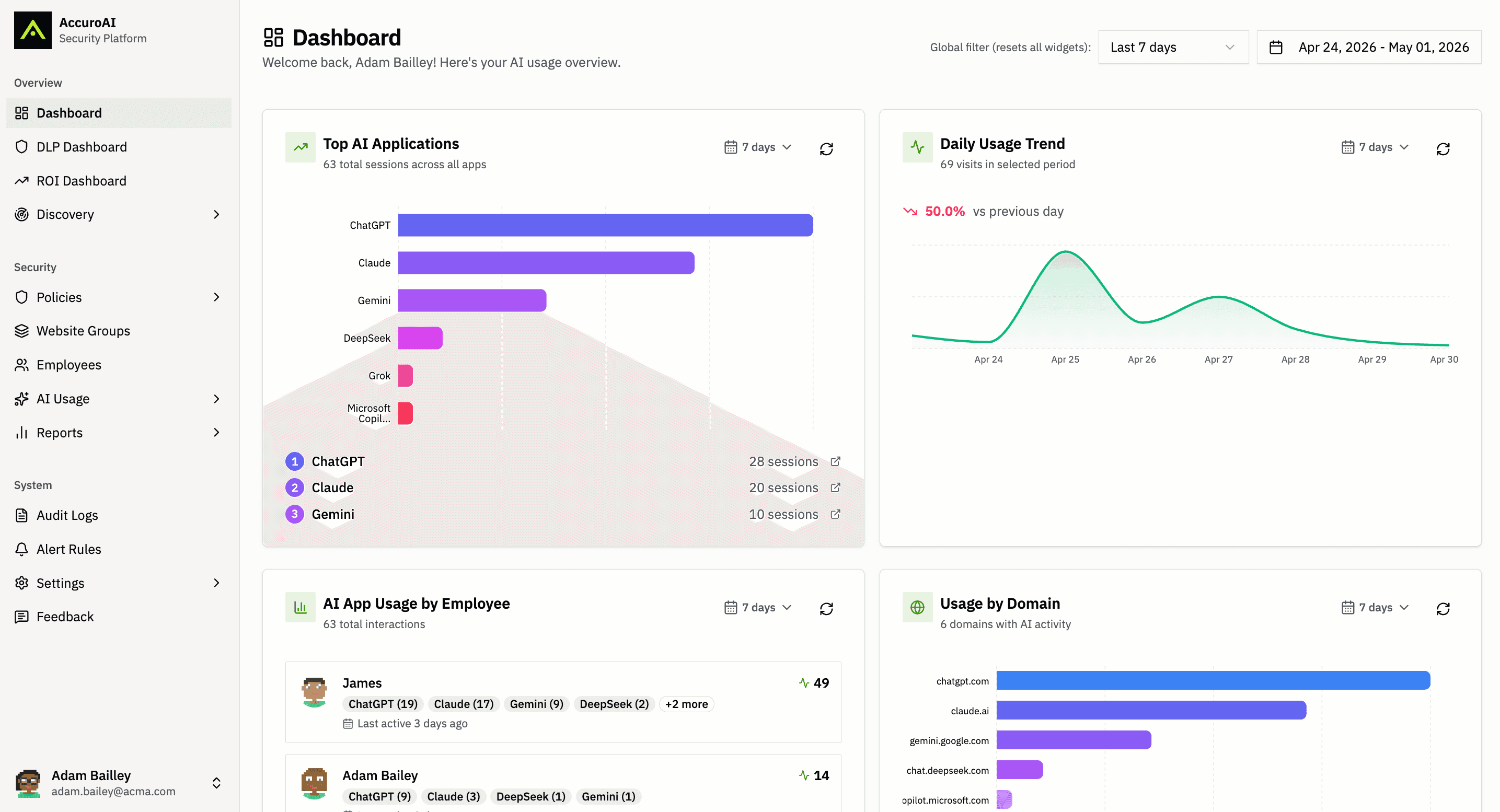
Task: Click the Daily Usage Trend pulse icon
Action: pyautogui.click(x=918, y=147)
